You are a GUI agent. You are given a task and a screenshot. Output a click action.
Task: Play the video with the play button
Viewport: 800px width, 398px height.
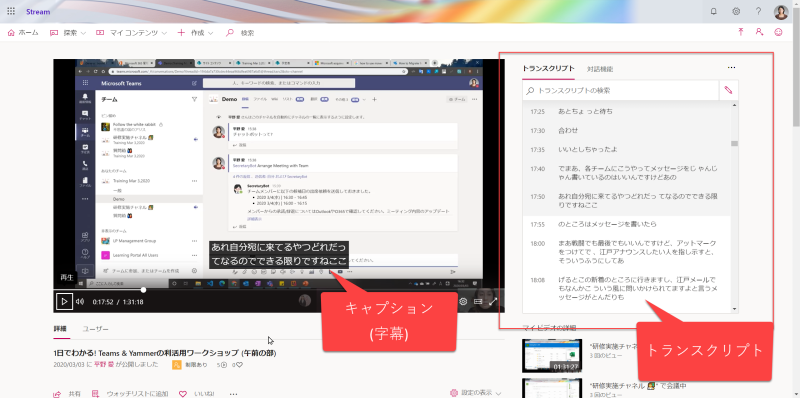[x=64, y=302]
